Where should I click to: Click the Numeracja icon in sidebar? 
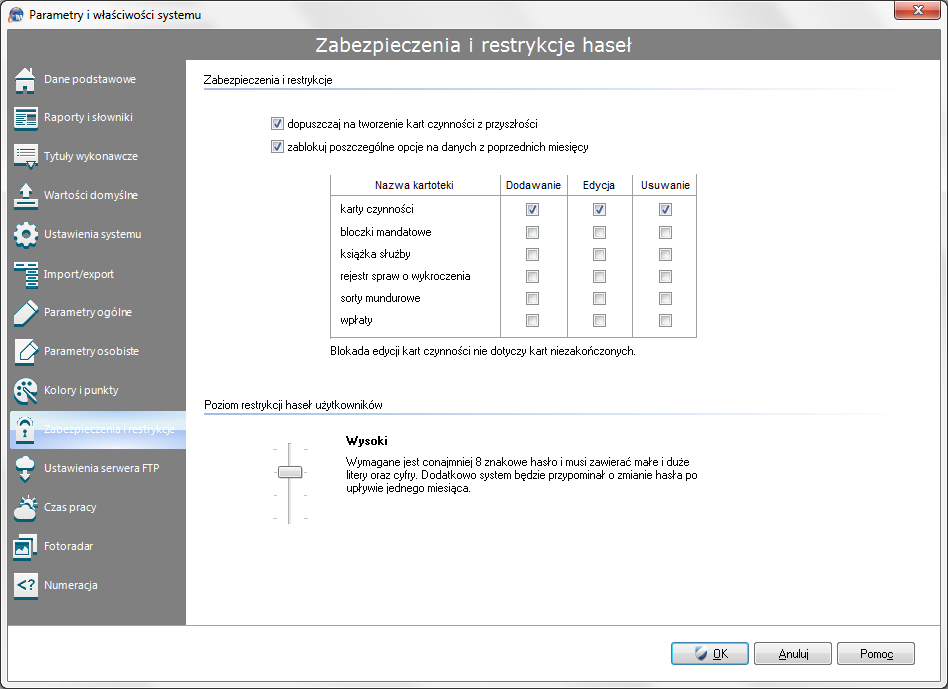click(26, 586)
